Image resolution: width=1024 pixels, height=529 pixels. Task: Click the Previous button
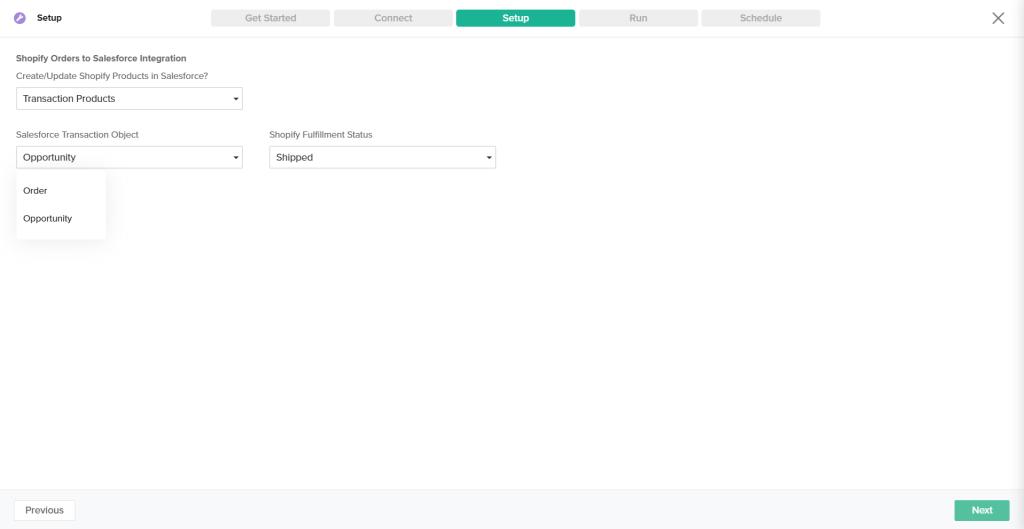[x=44, y=510]
